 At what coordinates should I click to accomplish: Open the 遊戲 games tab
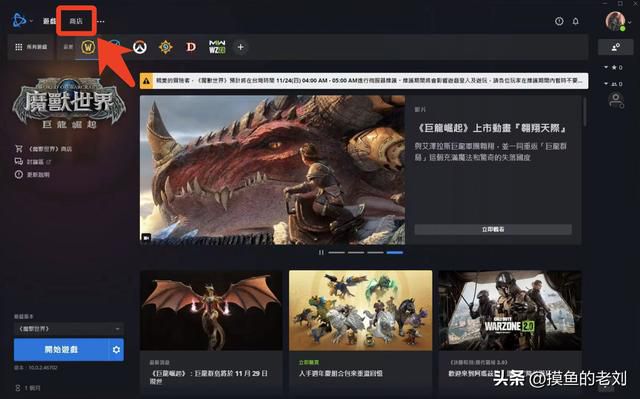[x=49, y=21]
